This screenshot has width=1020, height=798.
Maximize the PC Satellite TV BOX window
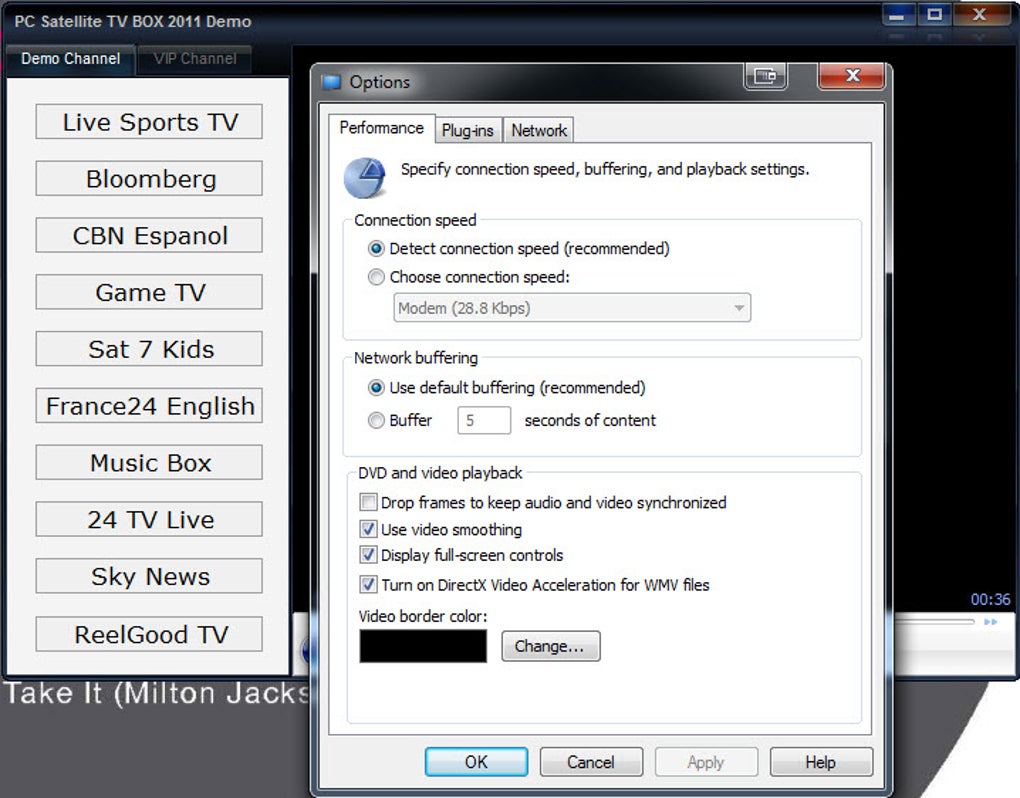tap(934, 14)
